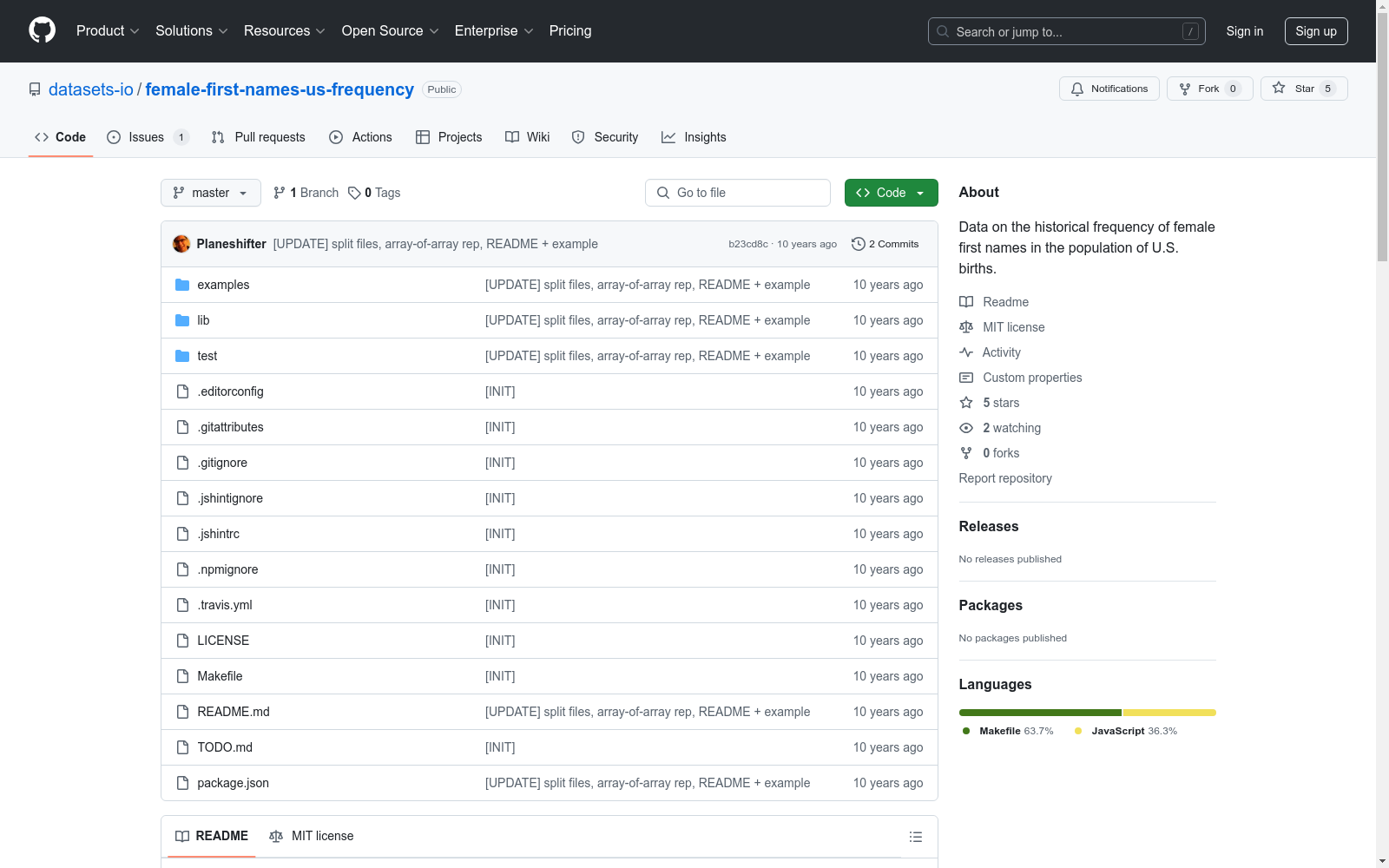The height and width of the screenshot is (868, 1389).
Task: Click the examples folder icon
Action: (182, 285)
